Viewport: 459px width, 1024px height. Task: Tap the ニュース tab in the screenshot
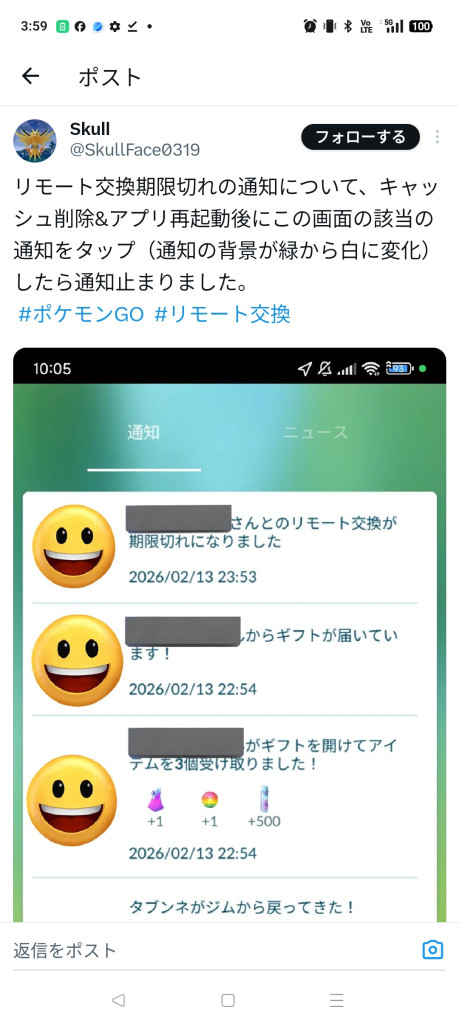pos(315,432)
